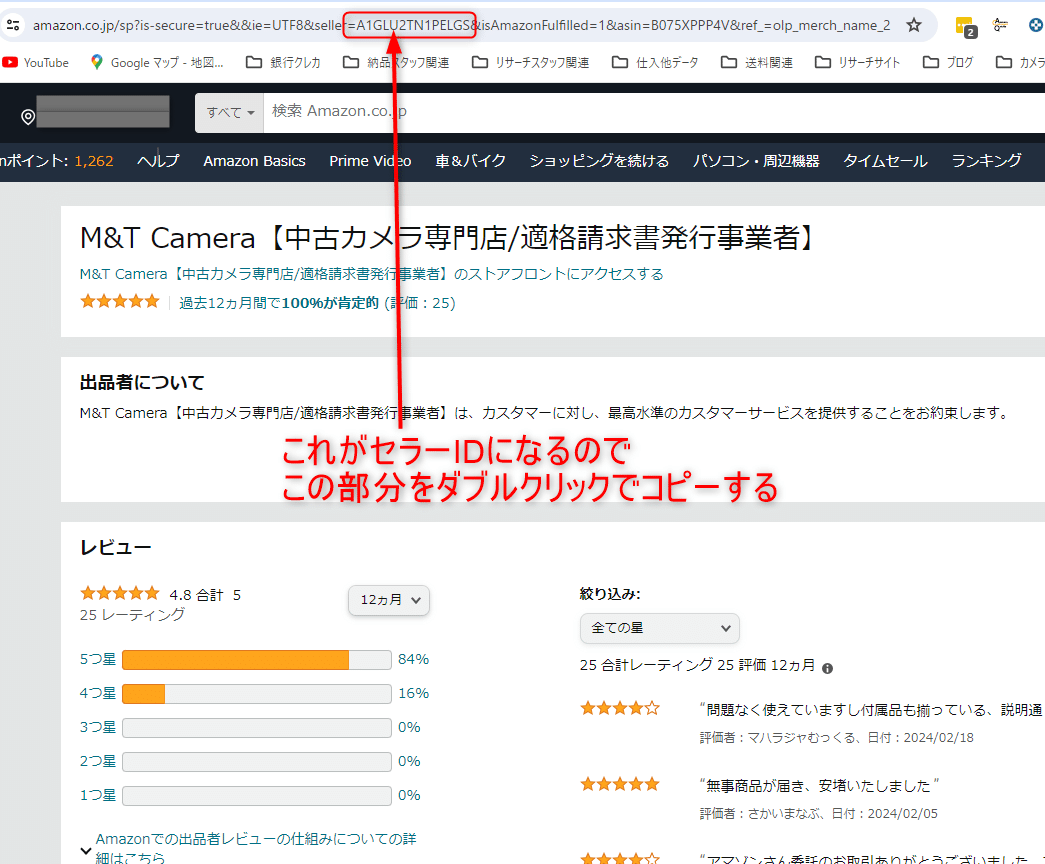Click the seller's five-star rating icons
Screen dimensions: 1045x864
tap(120, 301)
